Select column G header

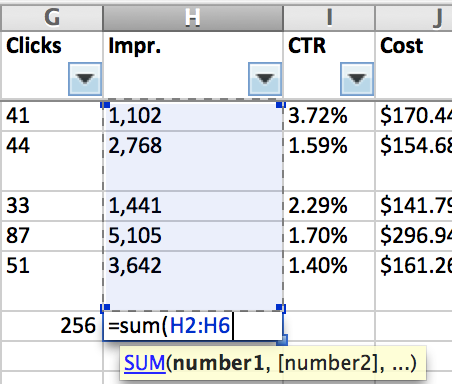click(x=52, y=18)
